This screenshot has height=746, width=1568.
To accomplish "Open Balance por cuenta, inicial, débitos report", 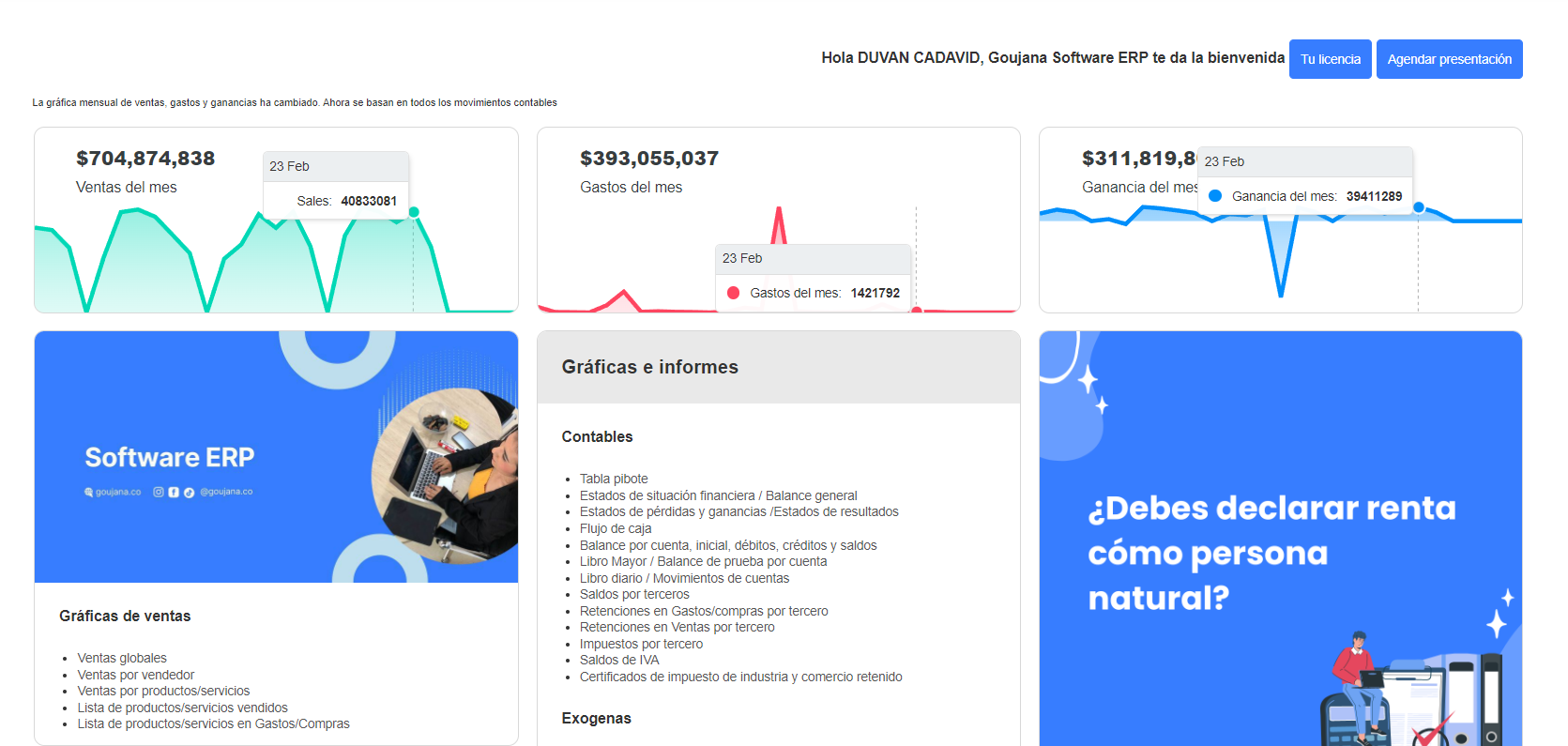I will click(728, 545).
